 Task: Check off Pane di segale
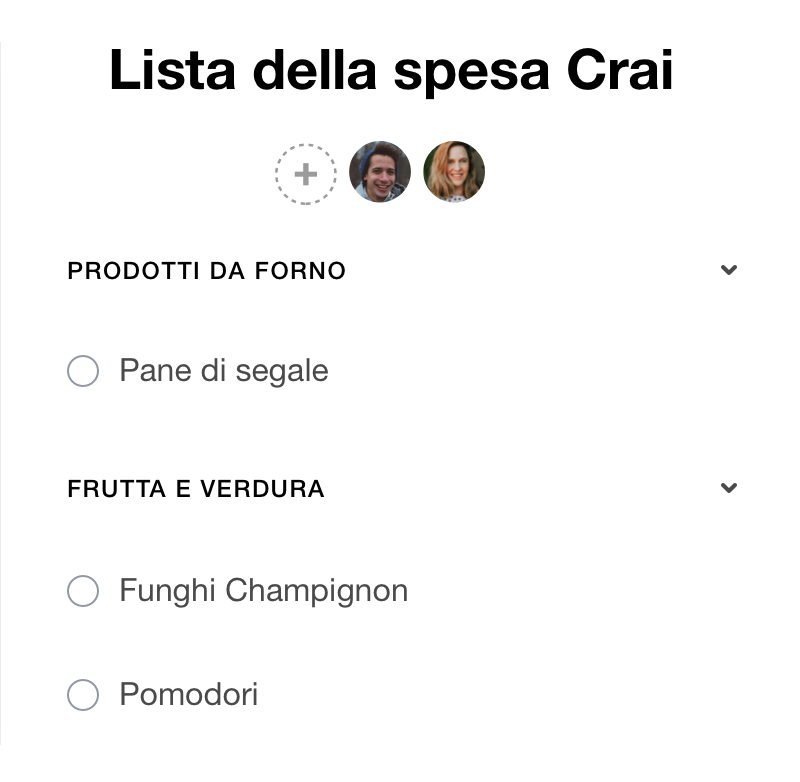click(x=83, y=371)
